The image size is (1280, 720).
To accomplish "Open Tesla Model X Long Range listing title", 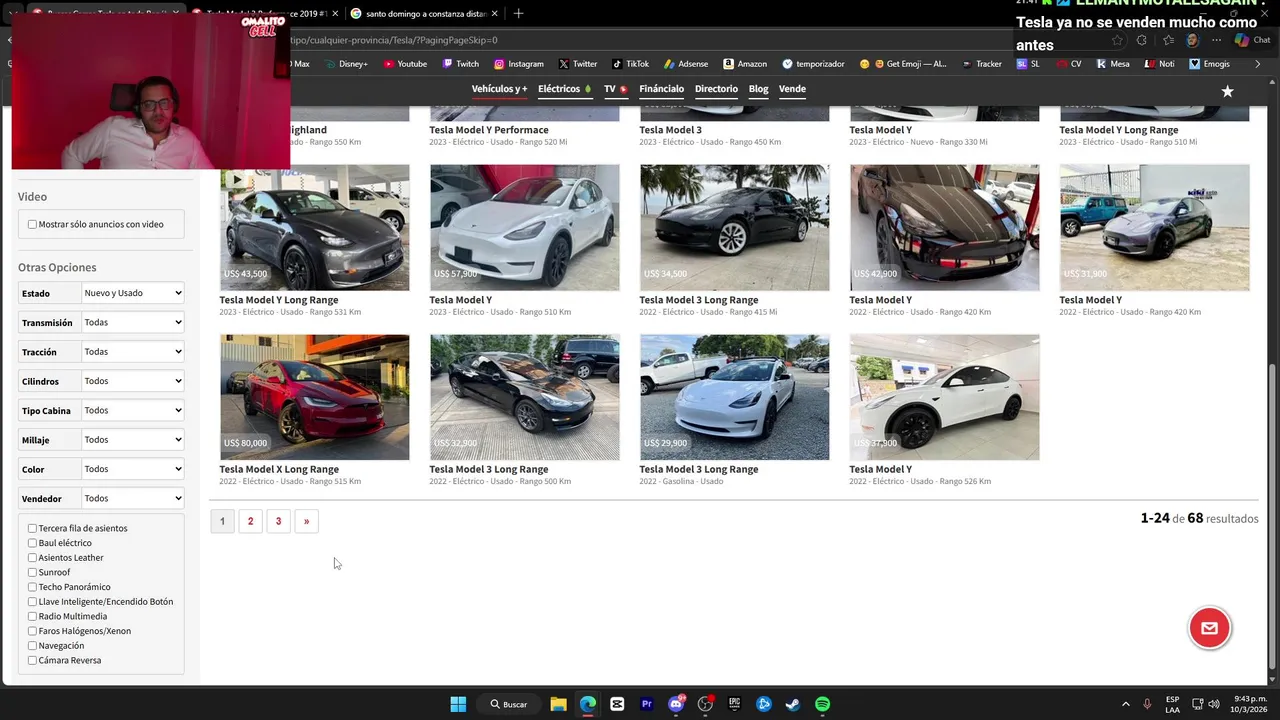I will pos(279,469).
